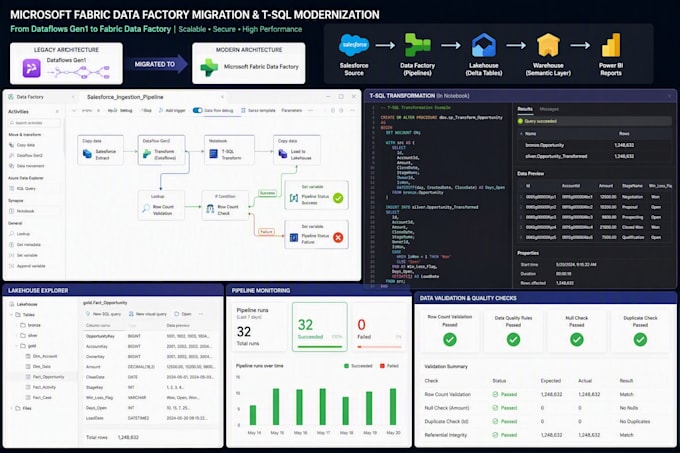Click Get metadata in Activities pane
Screen dimensions: 680x453
[24, 244]
